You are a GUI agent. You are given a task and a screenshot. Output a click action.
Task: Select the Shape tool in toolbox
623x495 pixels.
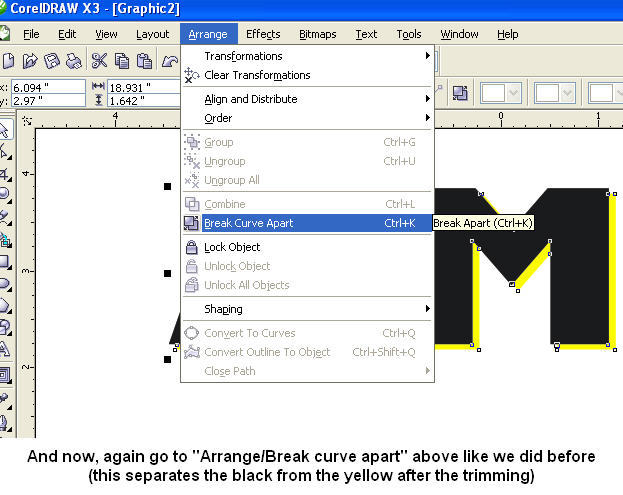[x=5, y=151]
